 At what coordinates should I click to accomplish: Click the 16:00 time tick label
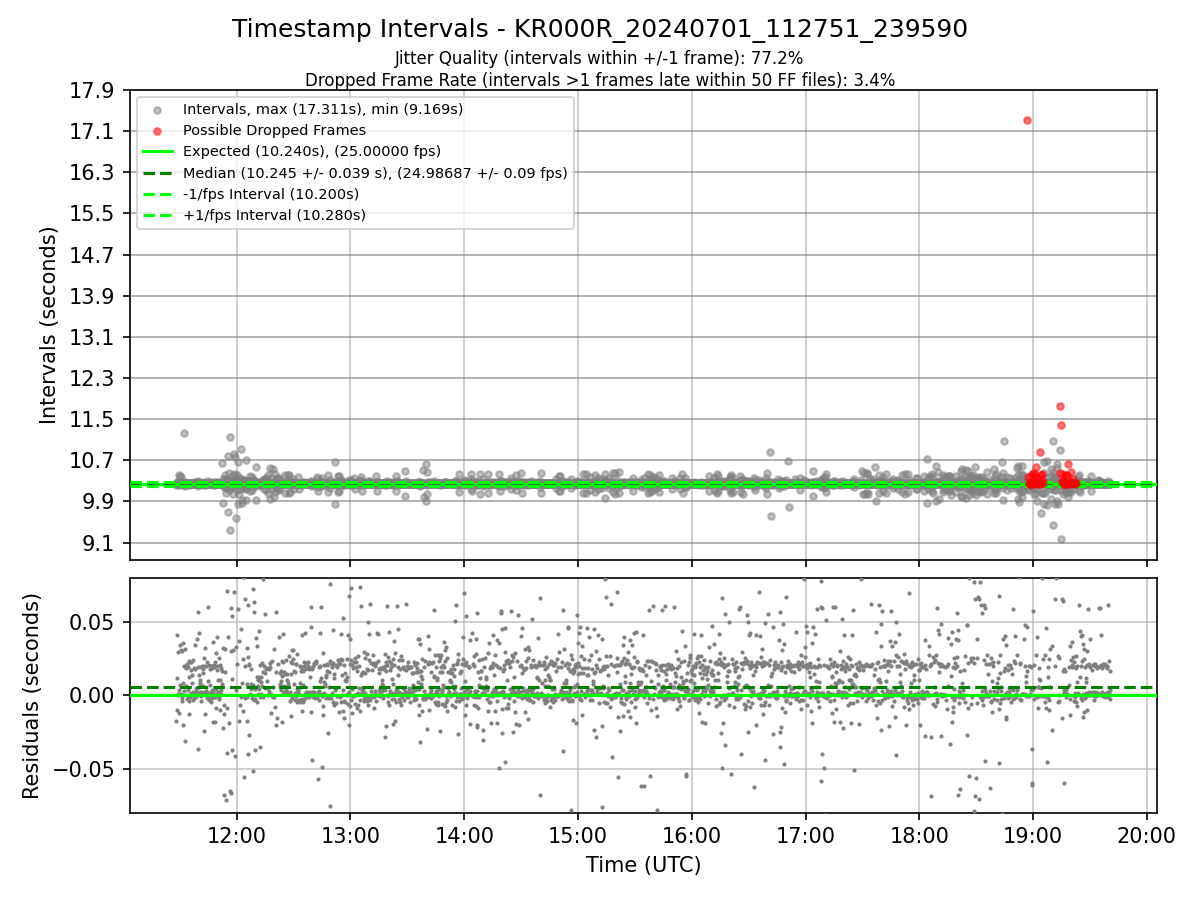click(x=691, y=834)
